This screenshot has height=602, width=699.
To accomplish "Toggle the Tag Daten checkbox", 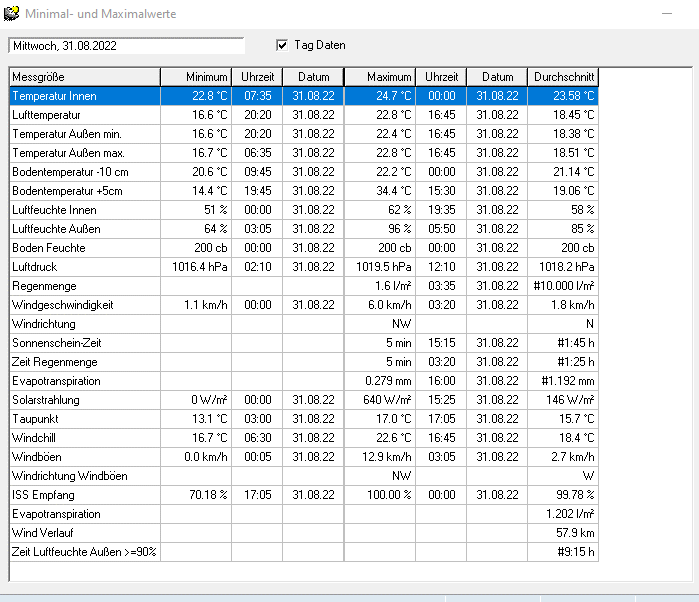I will [282, 45].
